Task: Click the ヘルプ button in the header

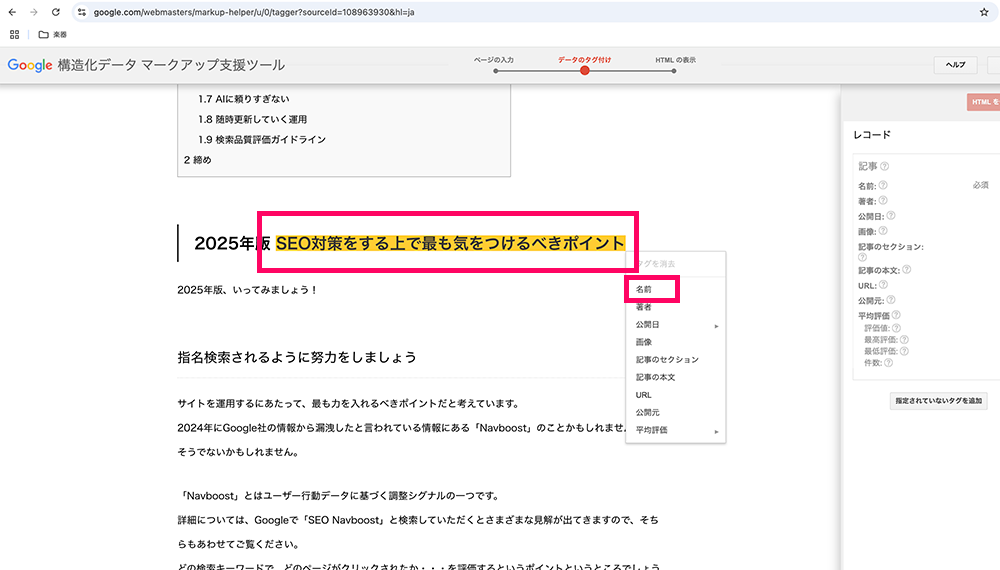Action: (955, 65)
